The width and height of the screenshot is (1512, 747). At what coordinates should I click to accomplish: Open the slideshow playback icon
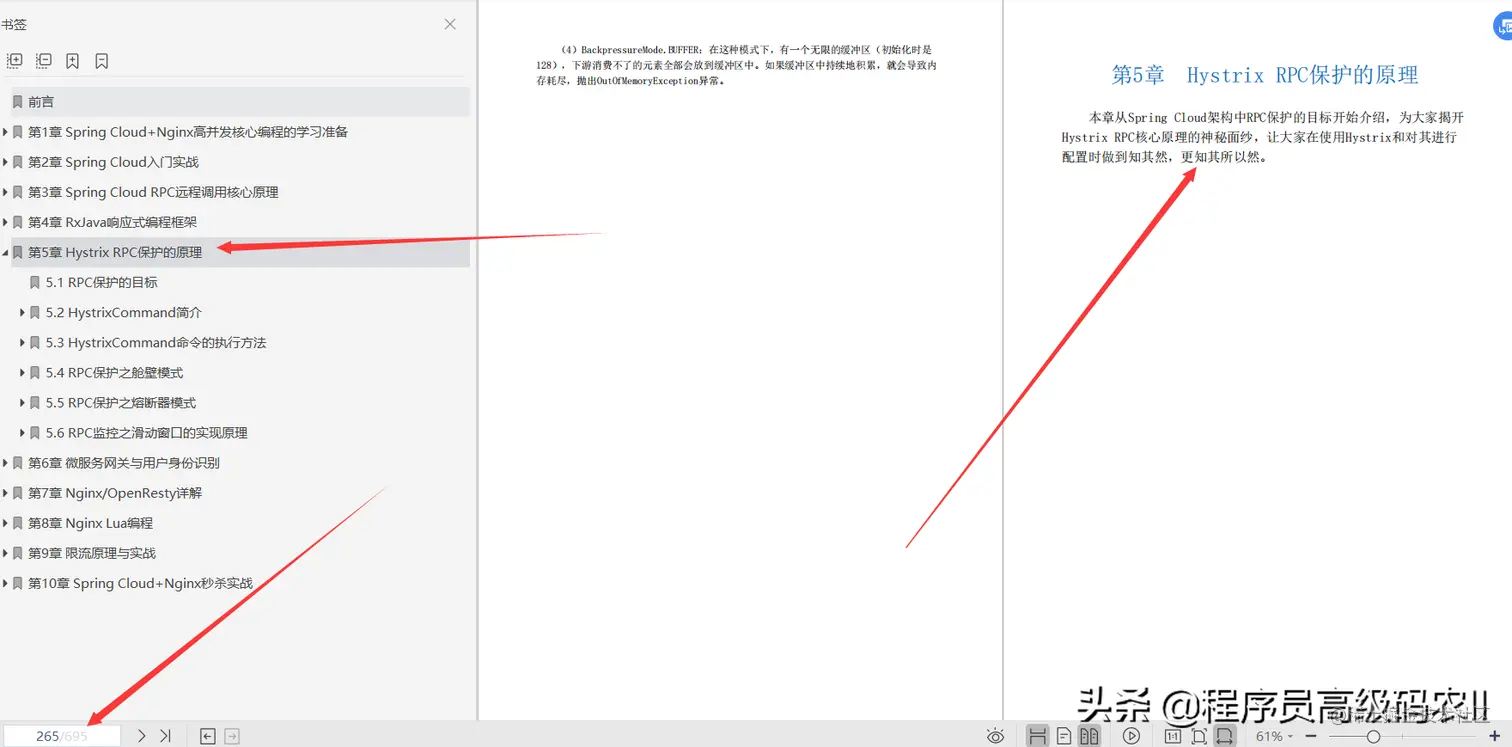coord(1132,735)
